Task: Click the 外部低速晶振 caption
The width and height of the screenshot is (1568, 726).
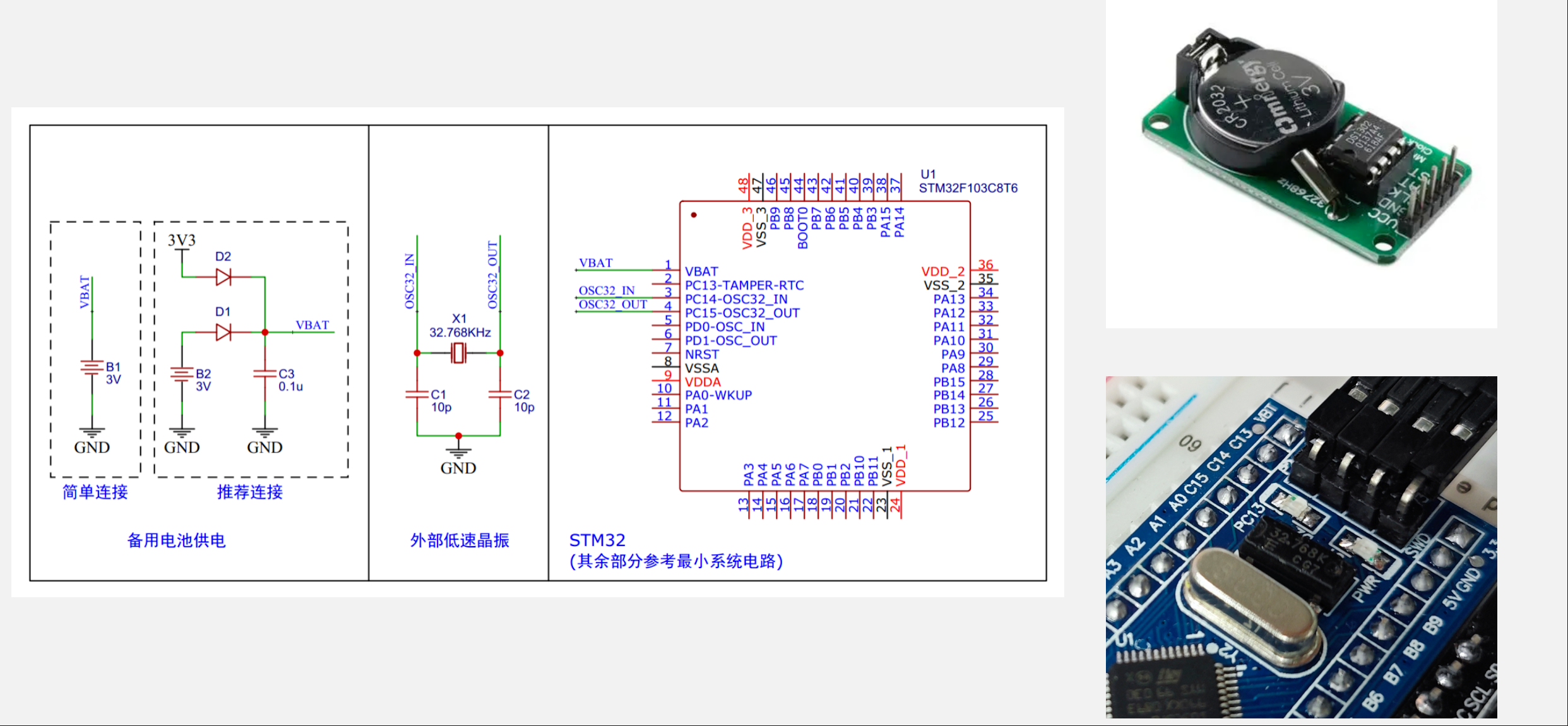Action: click(x=460, y=540)
